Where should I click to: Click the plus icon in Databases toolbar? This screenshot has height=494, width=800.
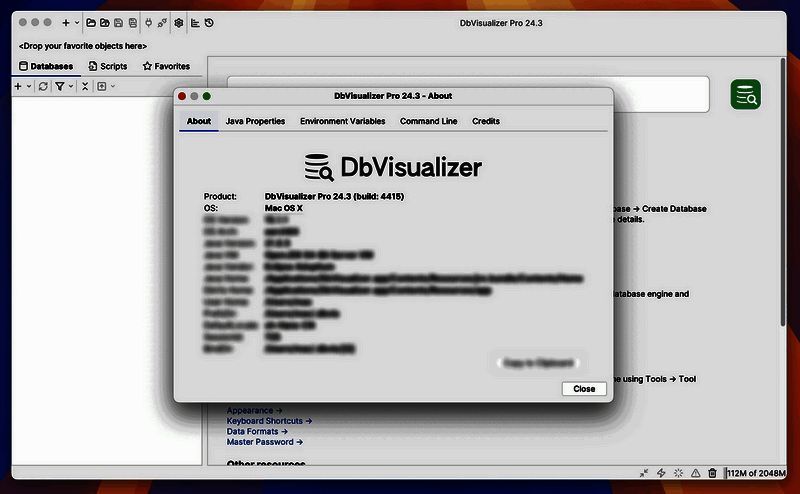(x=18, y=86)
